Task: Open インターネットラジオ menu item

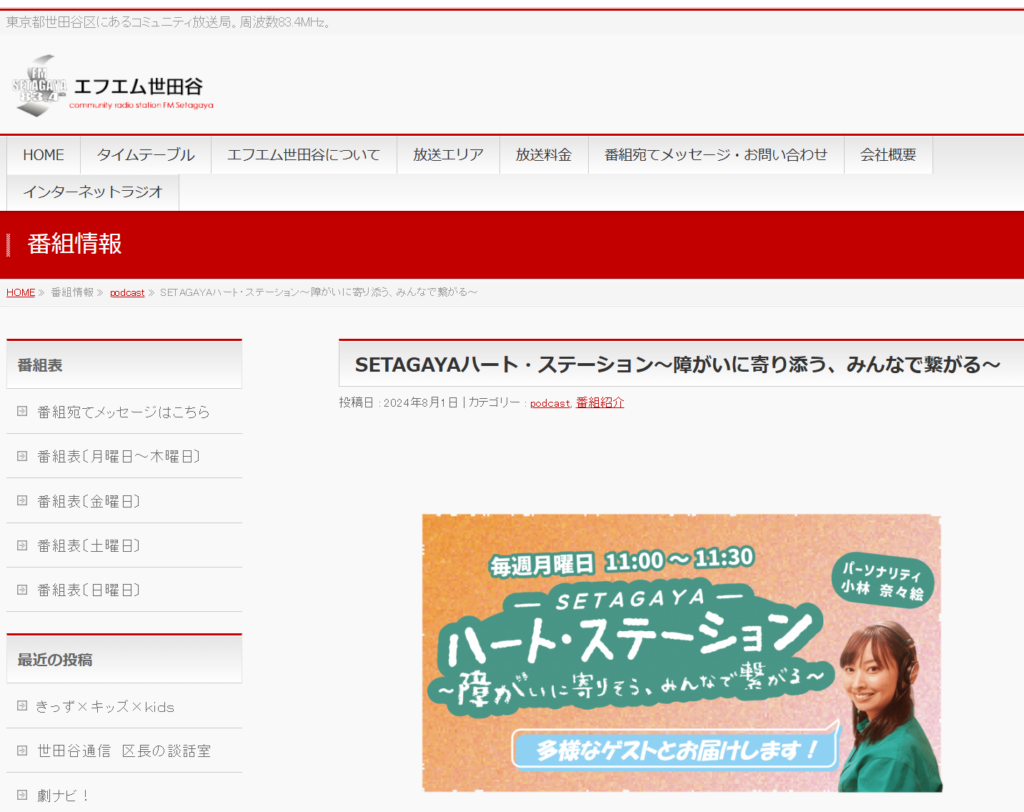Action: pos(92,192)
